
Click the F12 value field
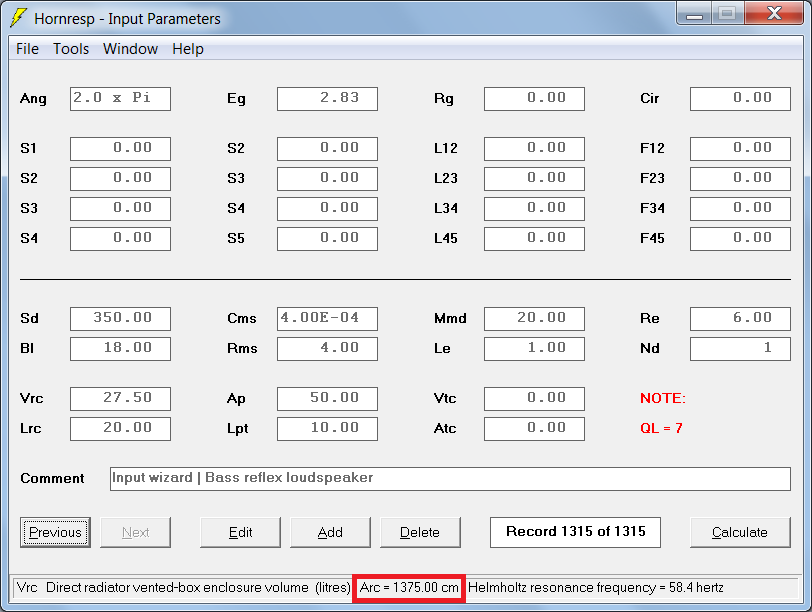pyautogui.click(x=741, y=149)
